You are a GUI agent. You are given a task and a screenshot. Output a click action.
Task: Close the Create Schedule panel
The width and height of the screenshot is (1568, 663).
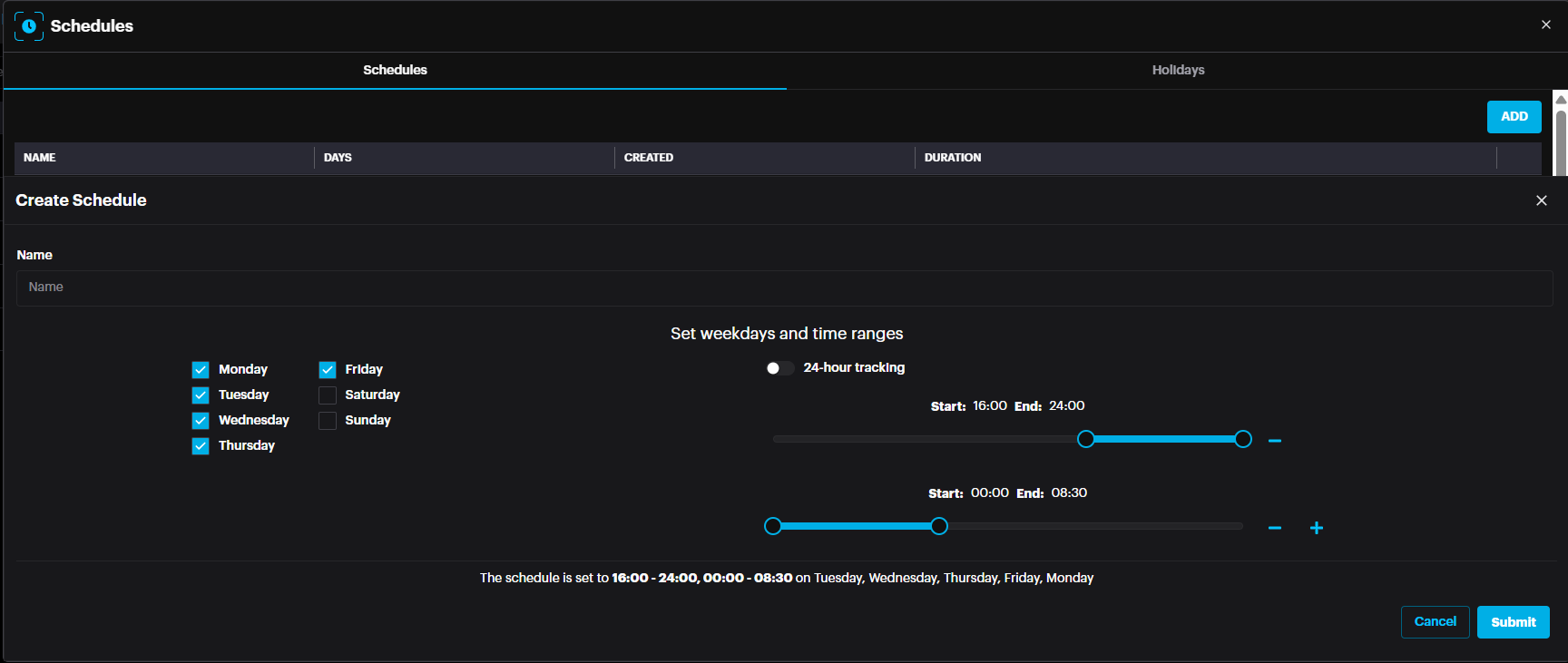click(1541, 200)
